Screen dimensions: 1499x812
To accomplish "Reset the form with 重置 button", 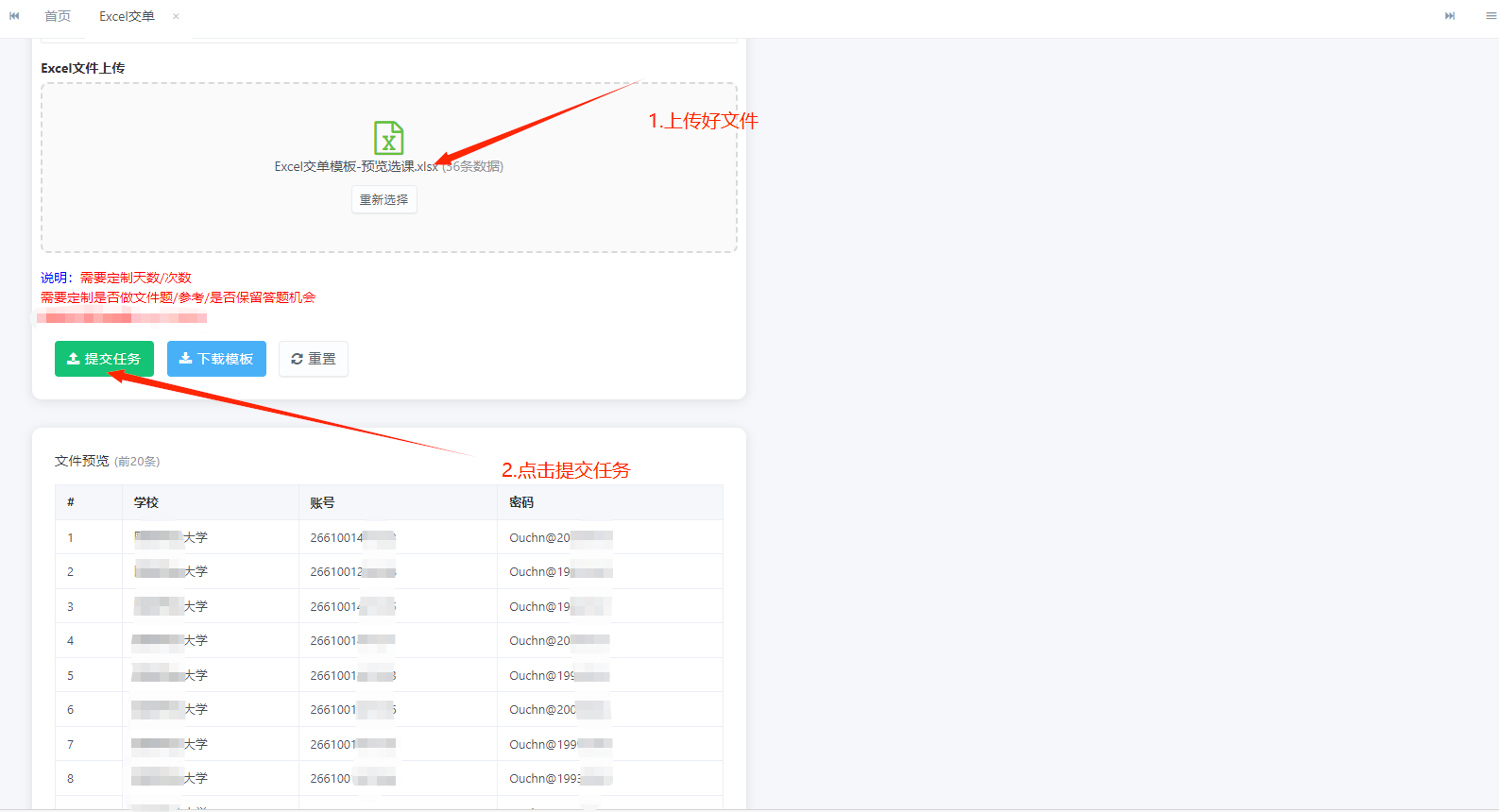I will pyautogui.click(x=314, y=359).
